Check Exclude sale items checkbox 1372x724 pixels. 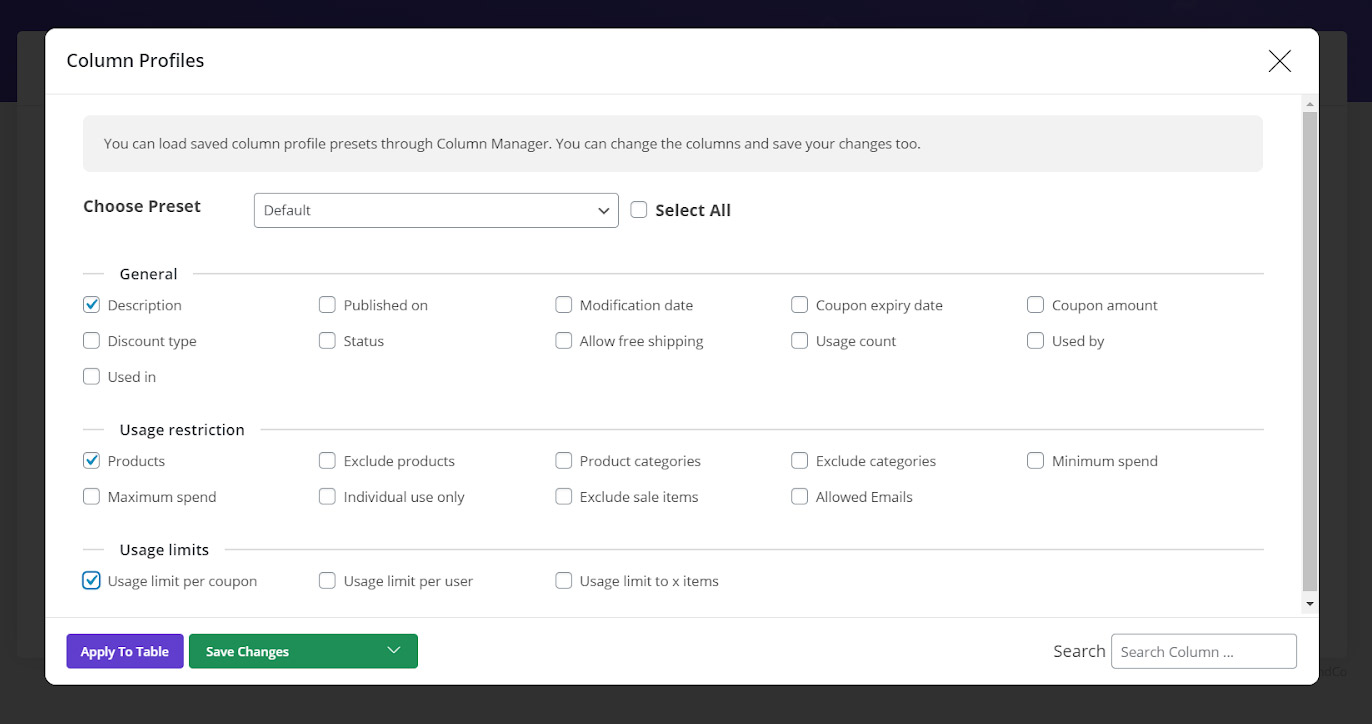(563, 497)
